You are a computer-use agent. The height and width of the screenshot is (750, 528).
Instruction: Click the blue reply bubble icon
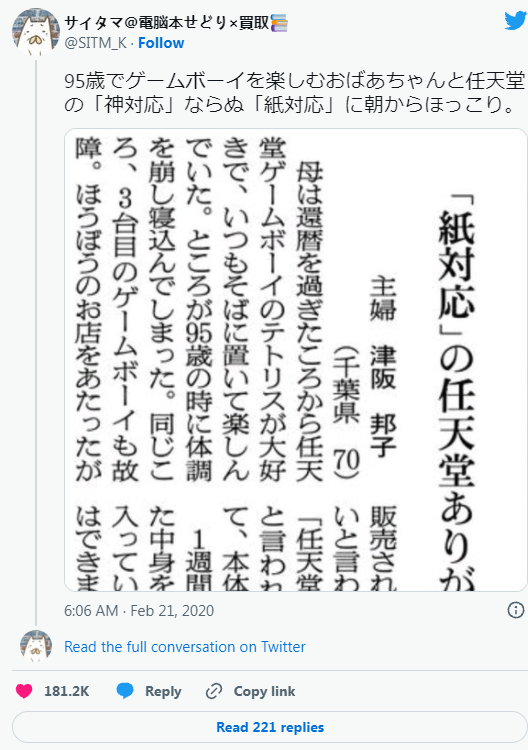[x=125, y=691]
